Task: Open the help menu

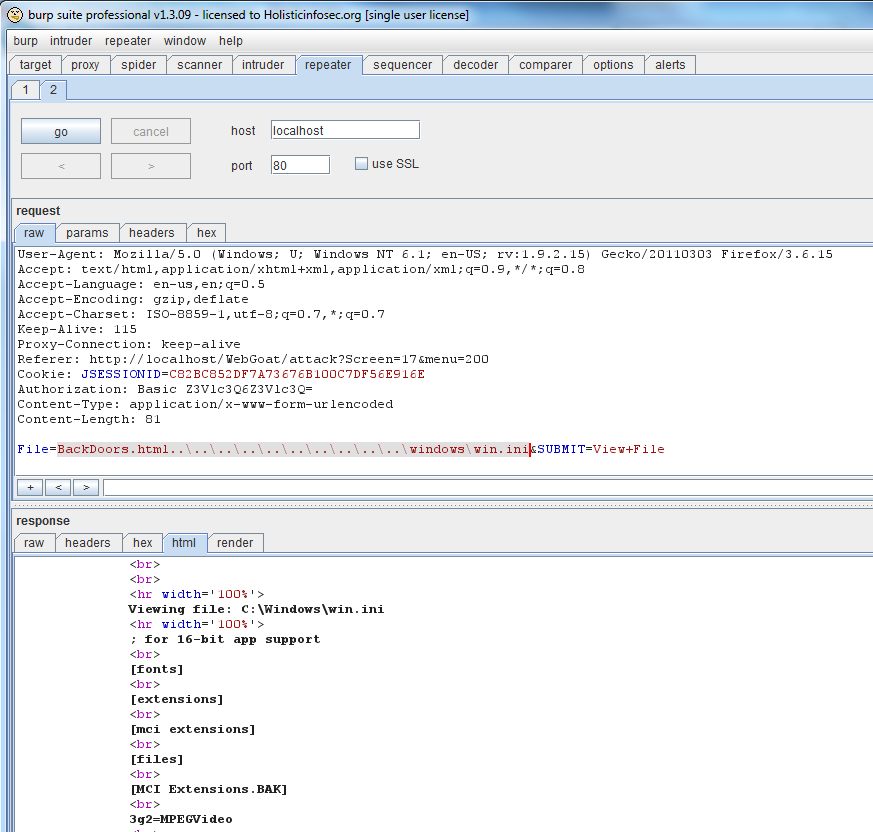Action: (231, 41)
